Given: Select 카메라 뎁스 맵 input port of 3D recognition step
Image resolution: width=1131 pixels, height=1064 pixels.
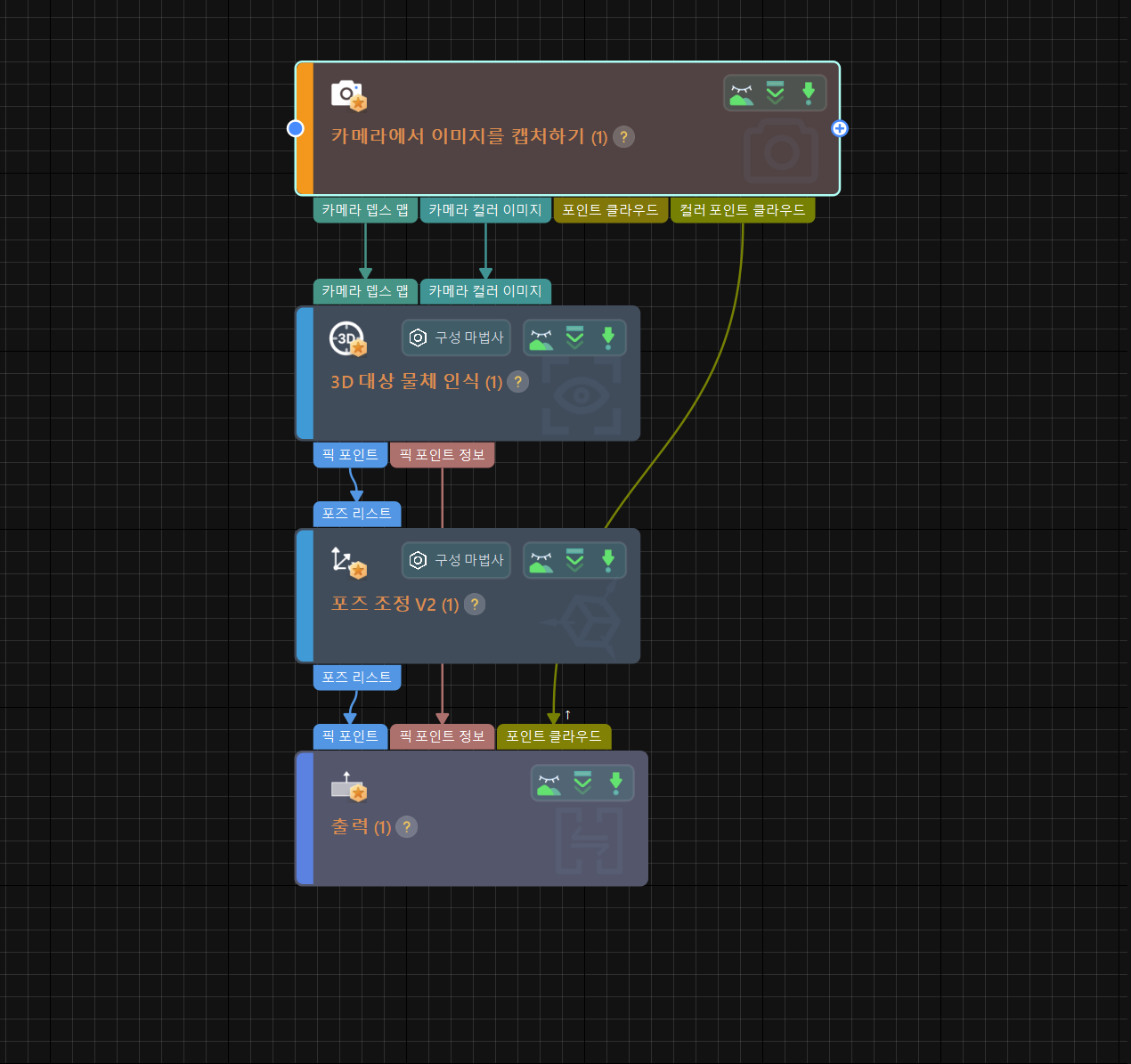Looking at the screenshot, I should pyautogui.click(x=365, y=291).
